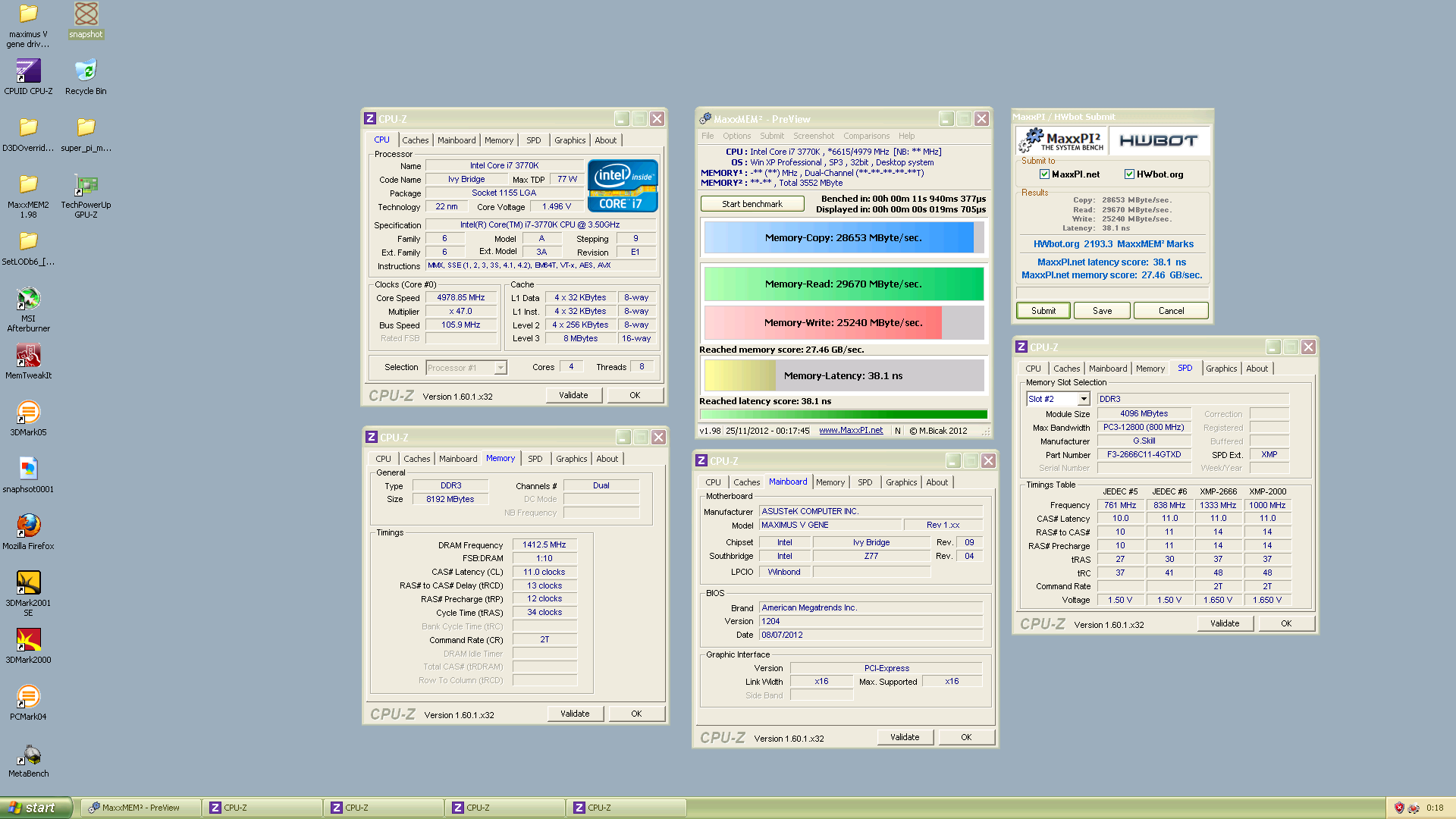Click the taskbar clock 0:18
The image size is (1456, 819).
[1435, 808]
